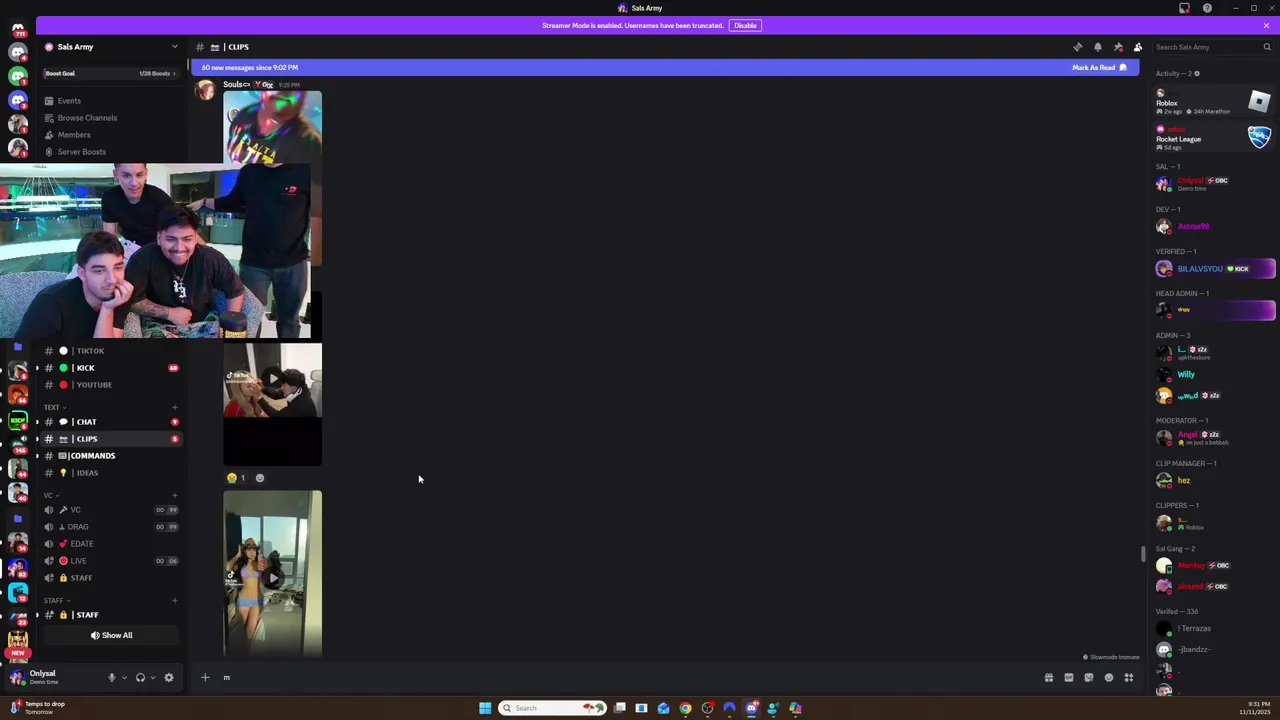
Task: Open notification settings bell icon
Action: 1097,47
